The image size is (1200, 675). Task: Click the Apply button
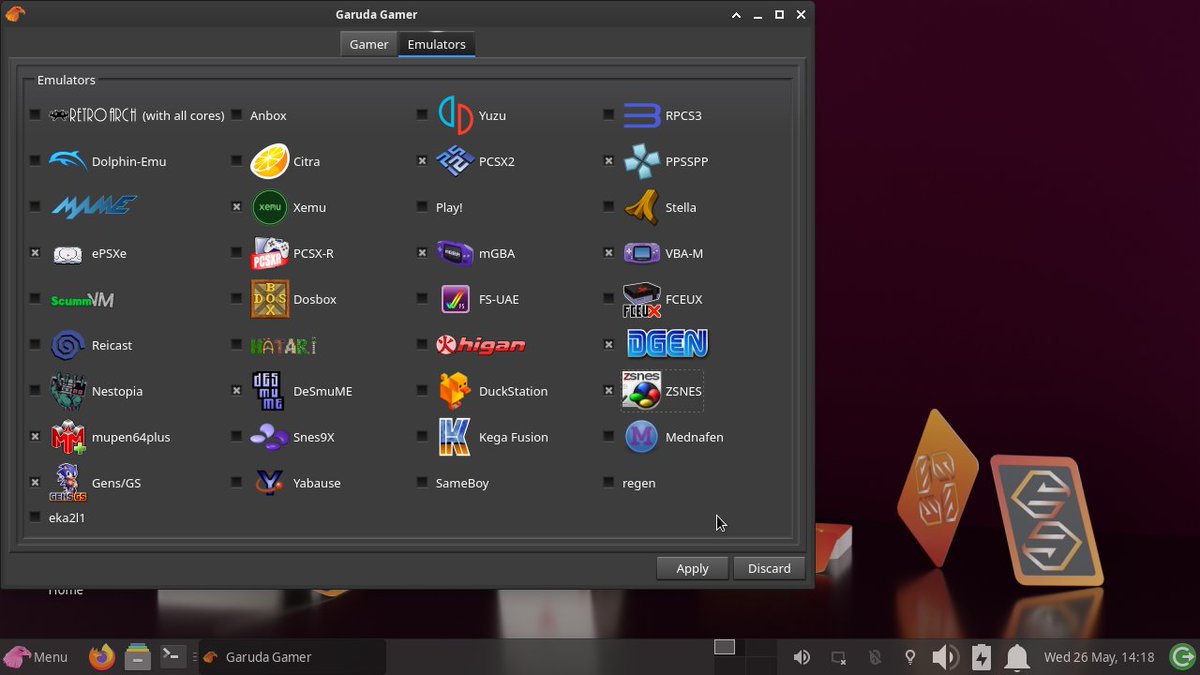coord(692,568)
